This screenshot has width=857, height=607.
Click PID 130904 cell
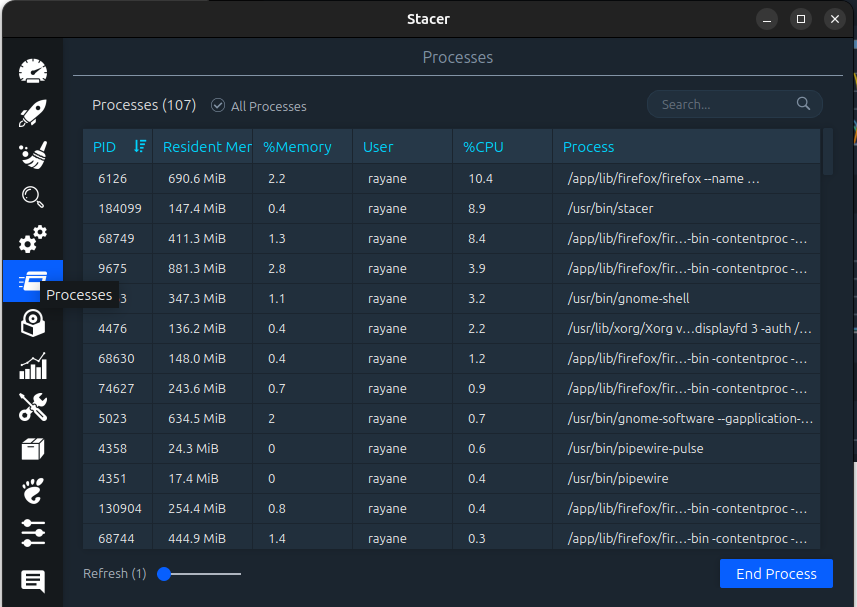click(x=120, y=509)
